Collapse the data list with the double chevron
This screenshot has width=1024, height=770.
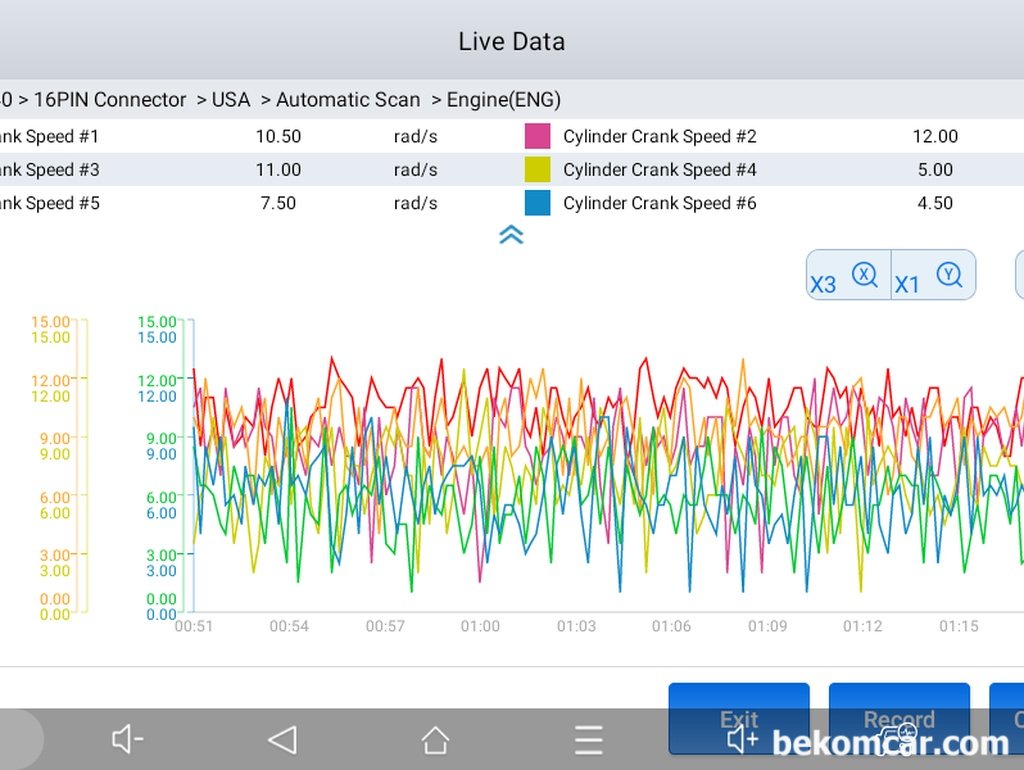(x=511, y=234)
